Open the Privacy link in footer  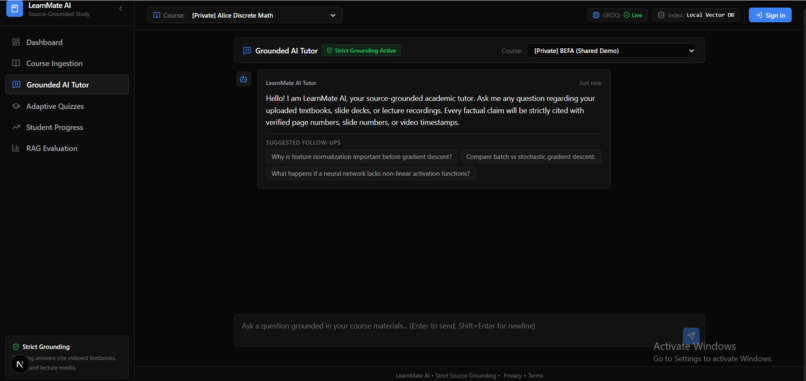click(x=512, y=376)
